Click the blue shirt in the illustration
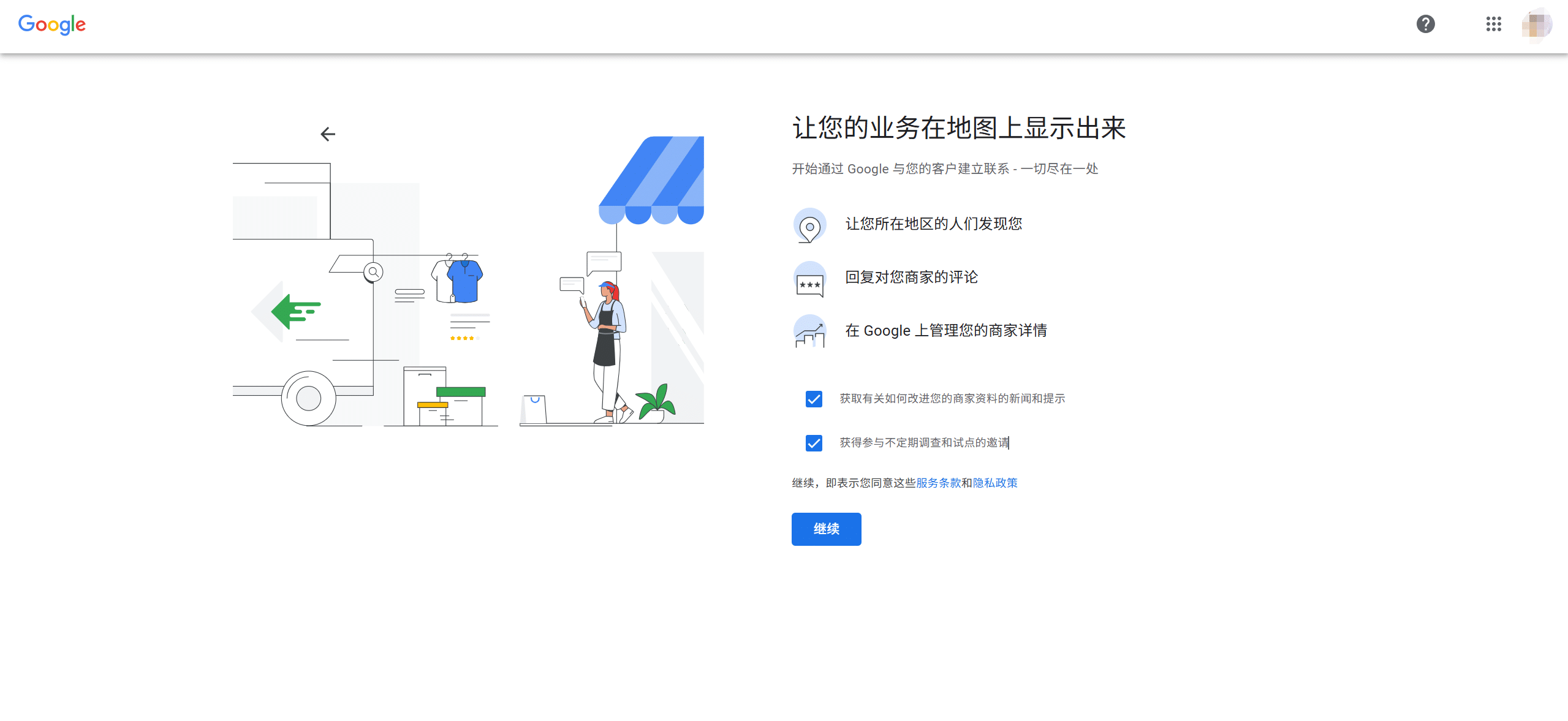The image size is (1568, 721). coord(464,281)
